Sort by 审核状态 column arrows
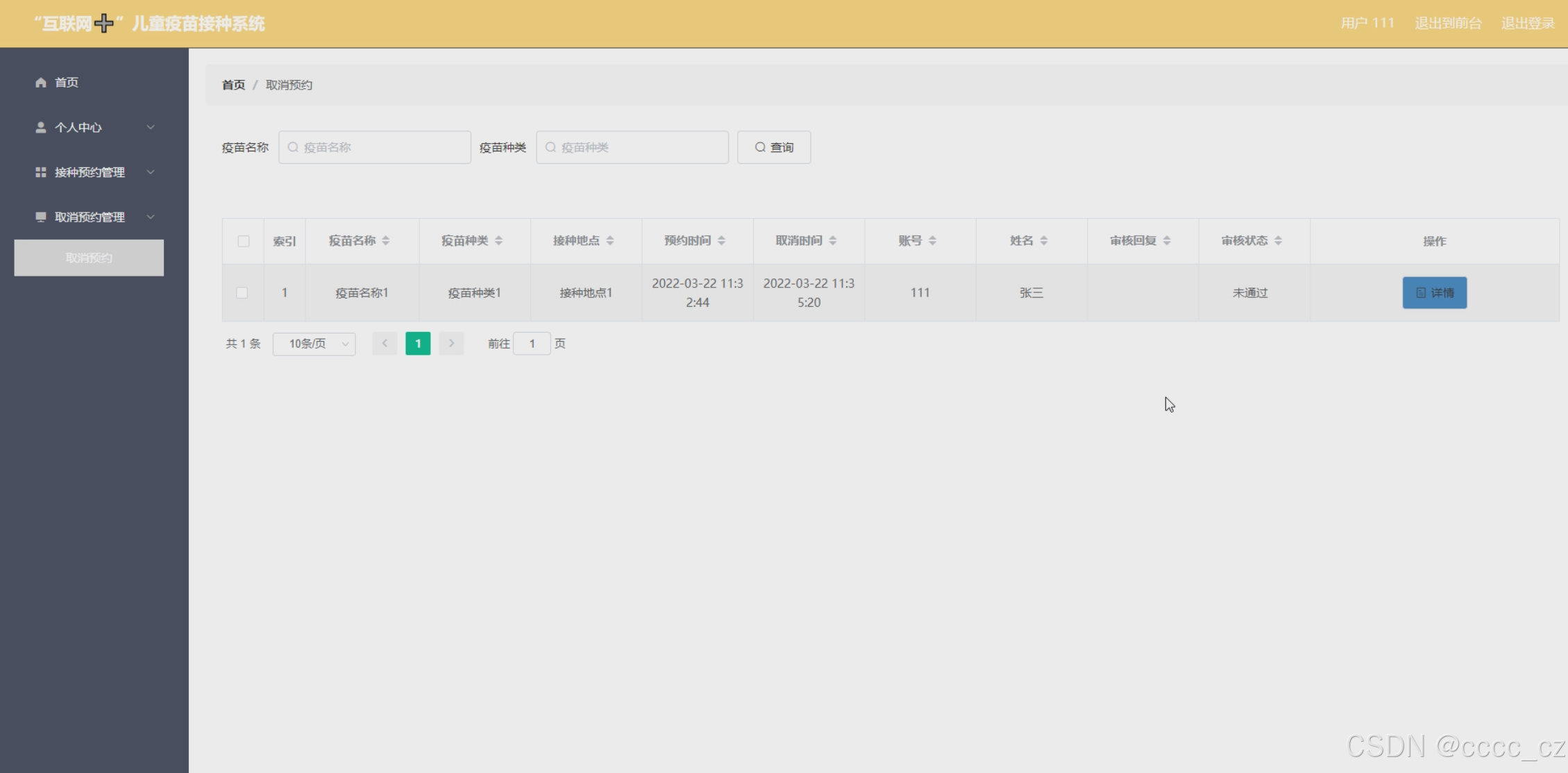Screen dimensions: 1568x773 [x=1279, y=241]
